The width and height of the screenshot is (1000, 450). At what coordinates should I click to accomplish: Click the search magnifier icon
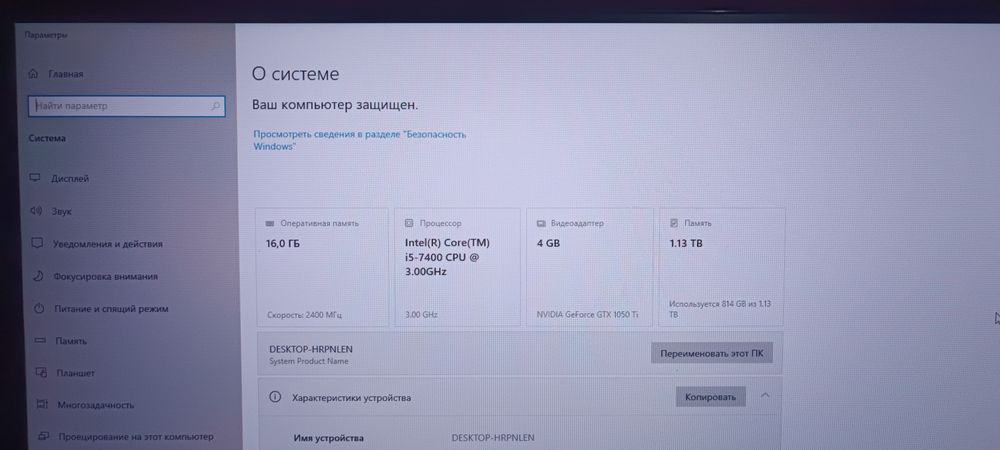click(x=216, y=106)
